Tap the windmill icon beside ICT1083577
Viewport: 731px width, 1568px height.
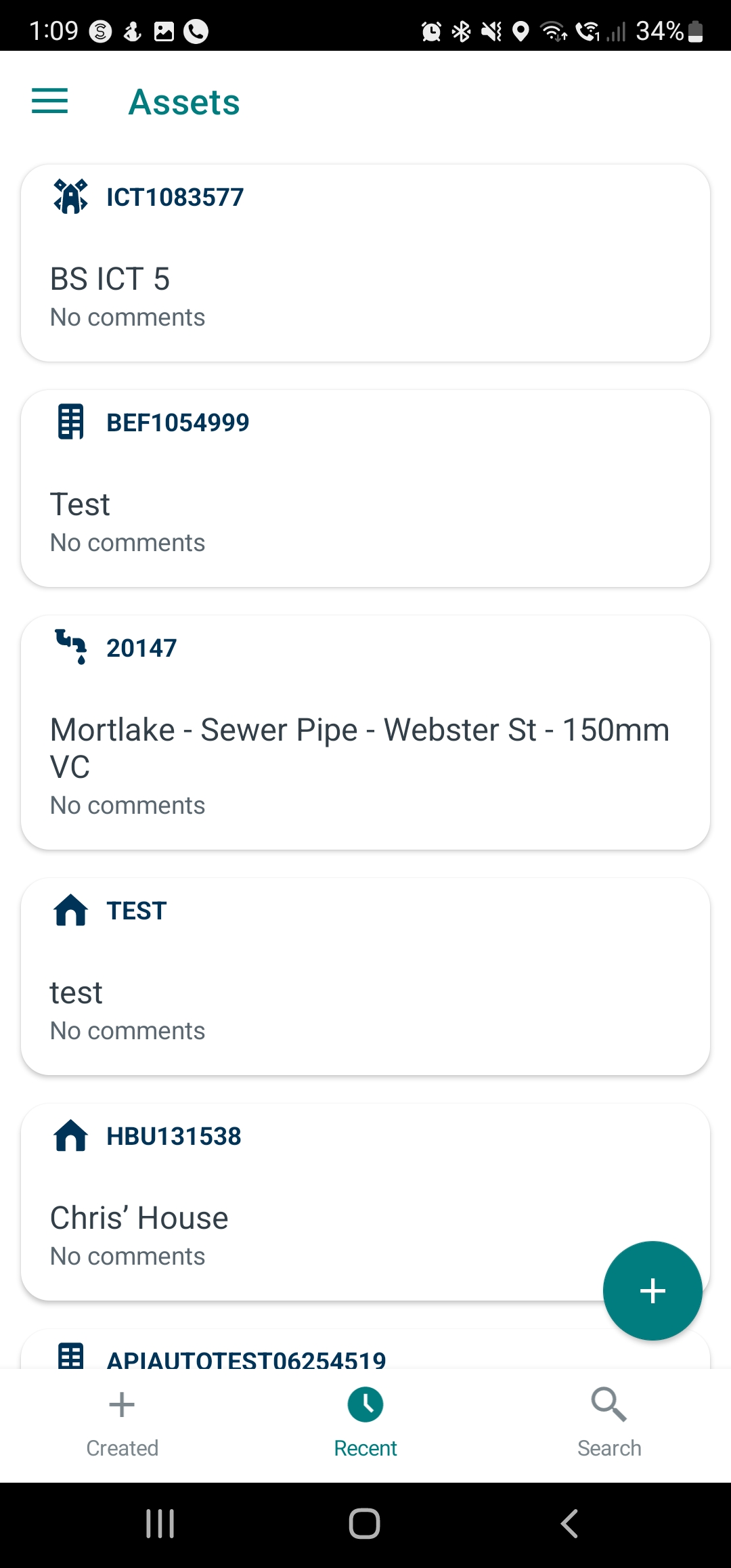[x=70, y=197]
